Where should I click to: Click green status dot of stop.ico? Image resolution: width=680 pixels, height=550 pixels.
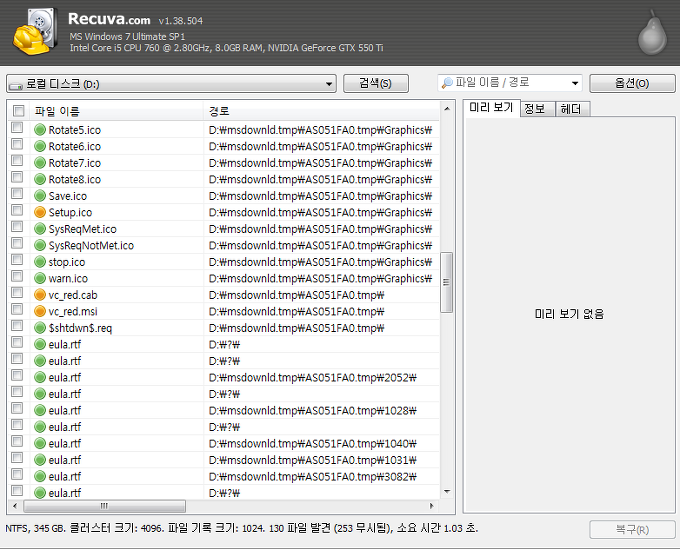pyautogui.click(x=40, y=262)
